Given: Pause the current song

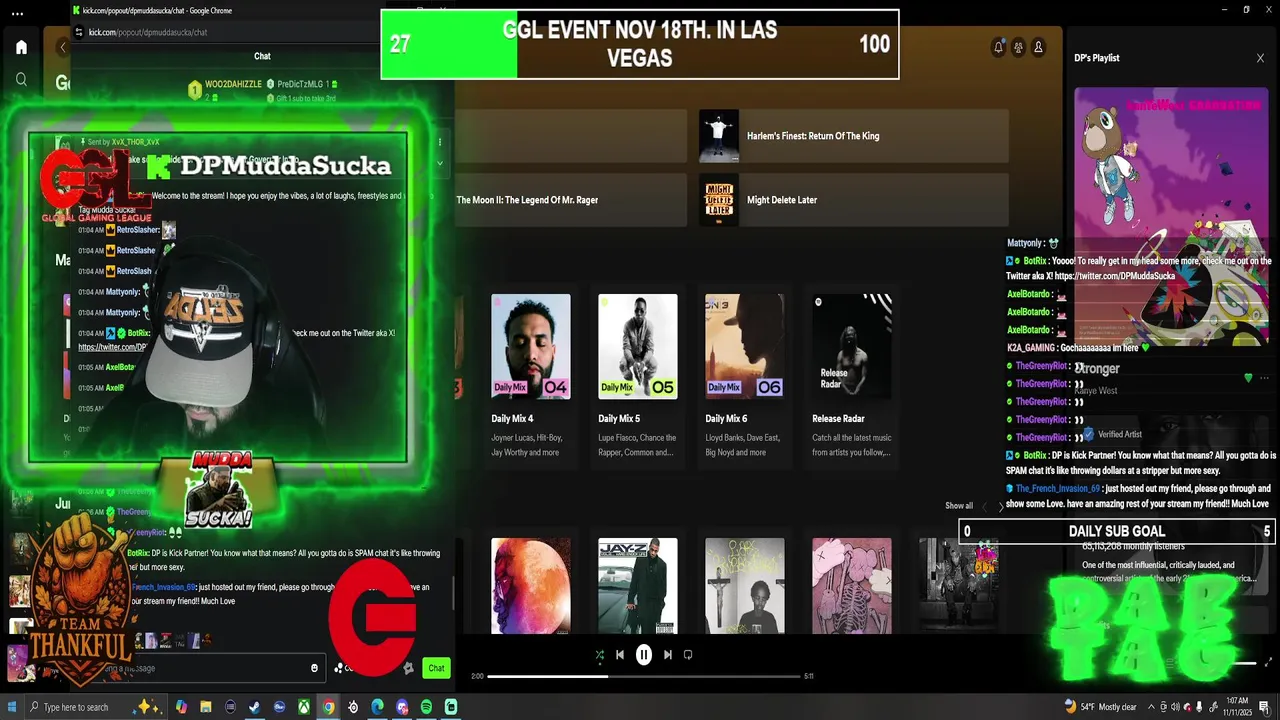Looking at the screenshot, I should click(644, 655).
